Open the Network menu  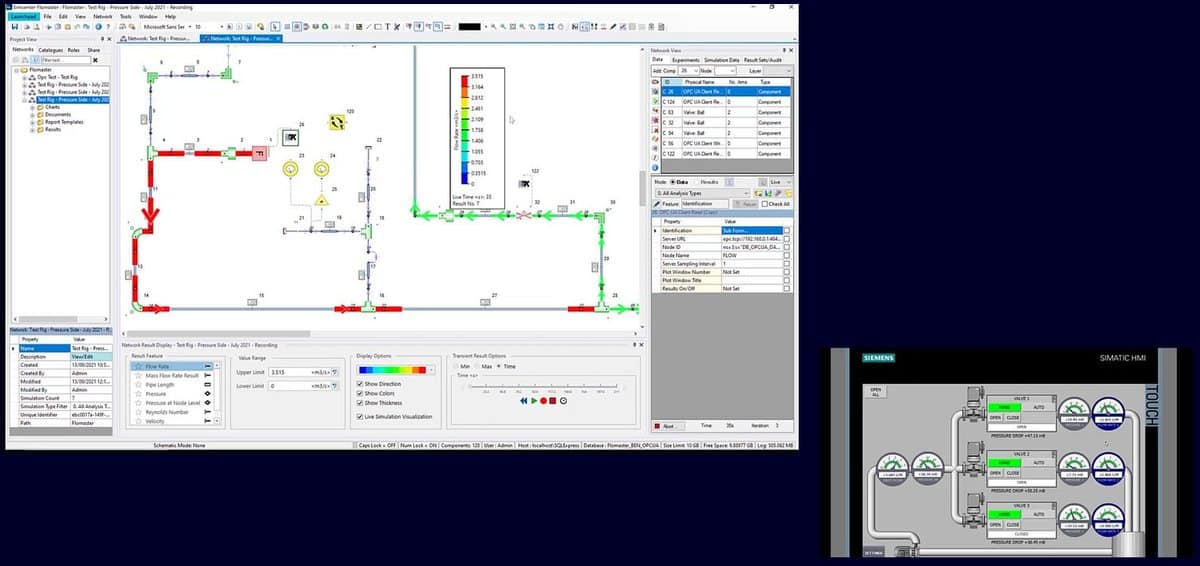click(102, 17)
